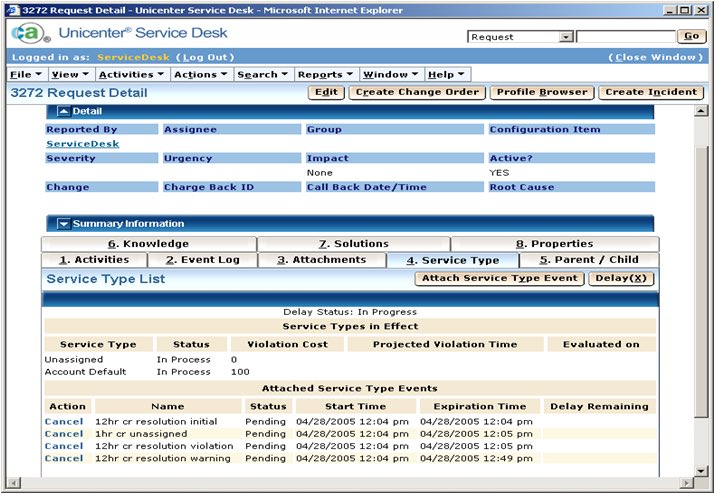715x494 pixels.
Task: Click the vertical scrollbar thumb
Action: click(x=701, y=281)
